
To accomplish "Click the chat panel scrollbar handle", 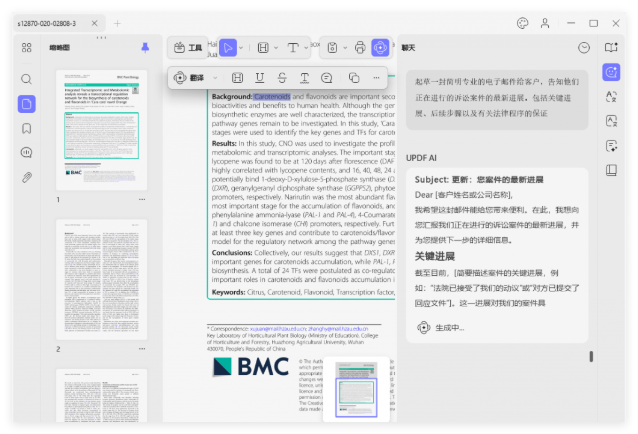I will click(x=591, y=356).
